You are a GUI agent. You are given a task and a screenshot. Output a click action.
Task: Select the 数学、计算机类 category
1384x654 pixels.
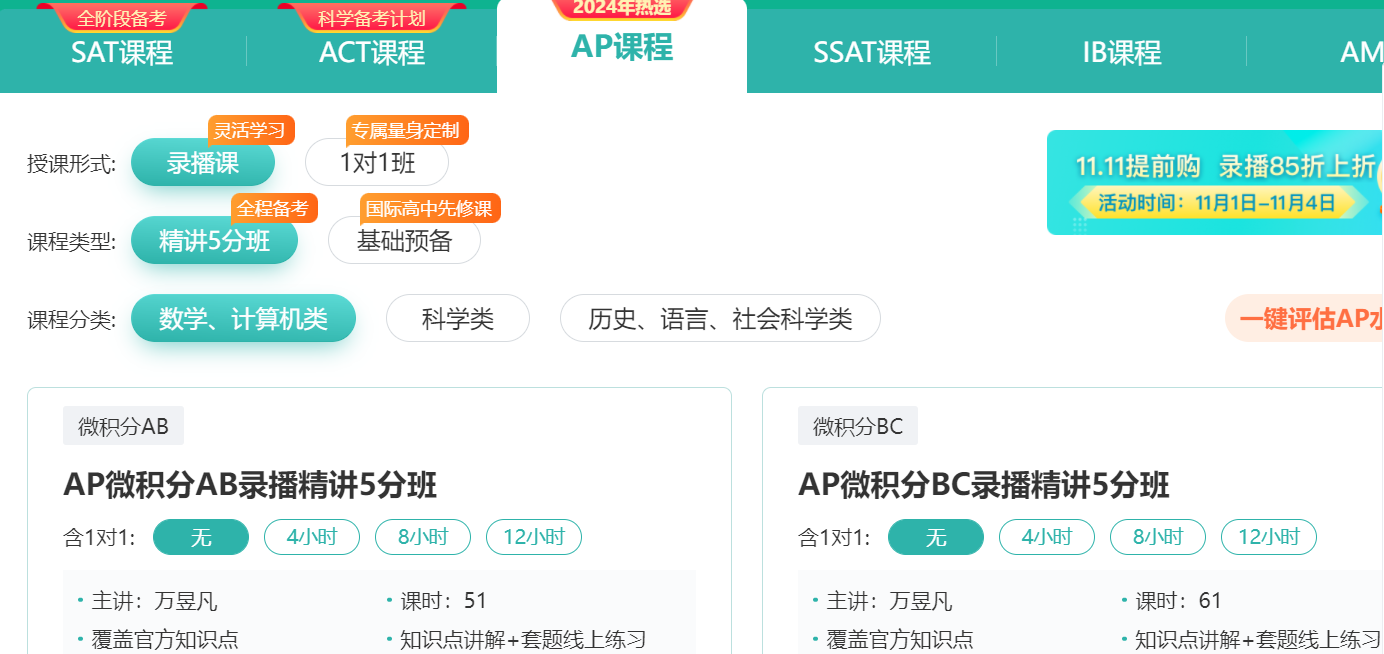tap(243, 318)
